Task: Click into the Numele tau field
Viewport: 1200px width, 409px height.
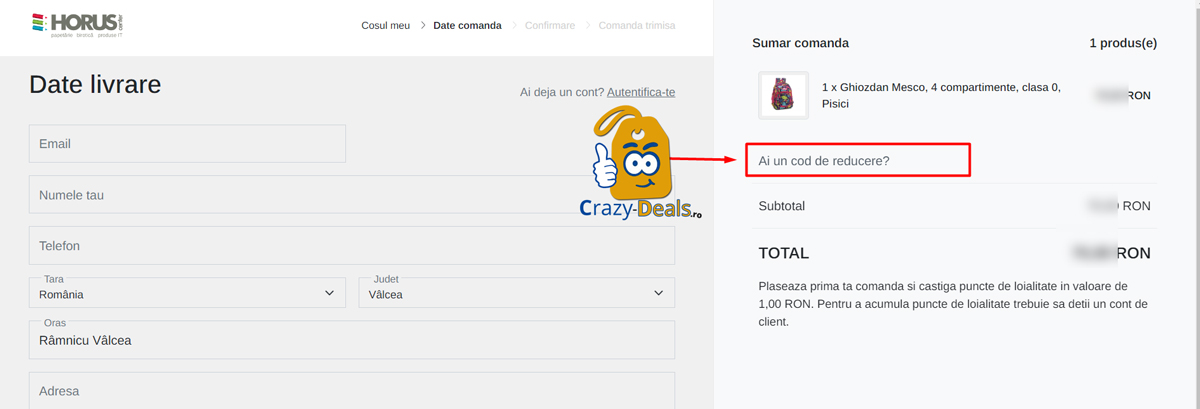Action: (x=300, y=195)
